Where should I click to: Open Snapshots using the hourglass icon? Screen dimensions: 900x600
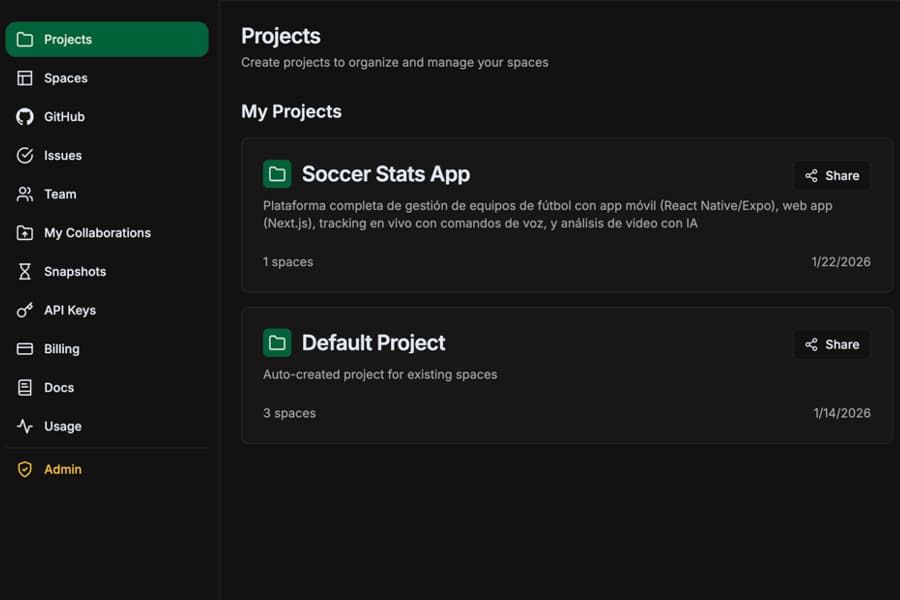tap(25, 271)
